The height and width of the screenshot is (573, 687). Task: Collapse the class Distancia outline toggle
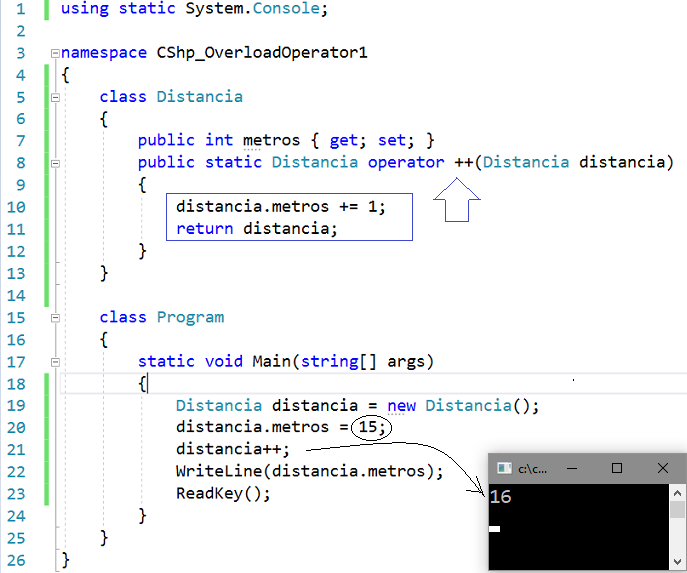click(x=55, y=97)
